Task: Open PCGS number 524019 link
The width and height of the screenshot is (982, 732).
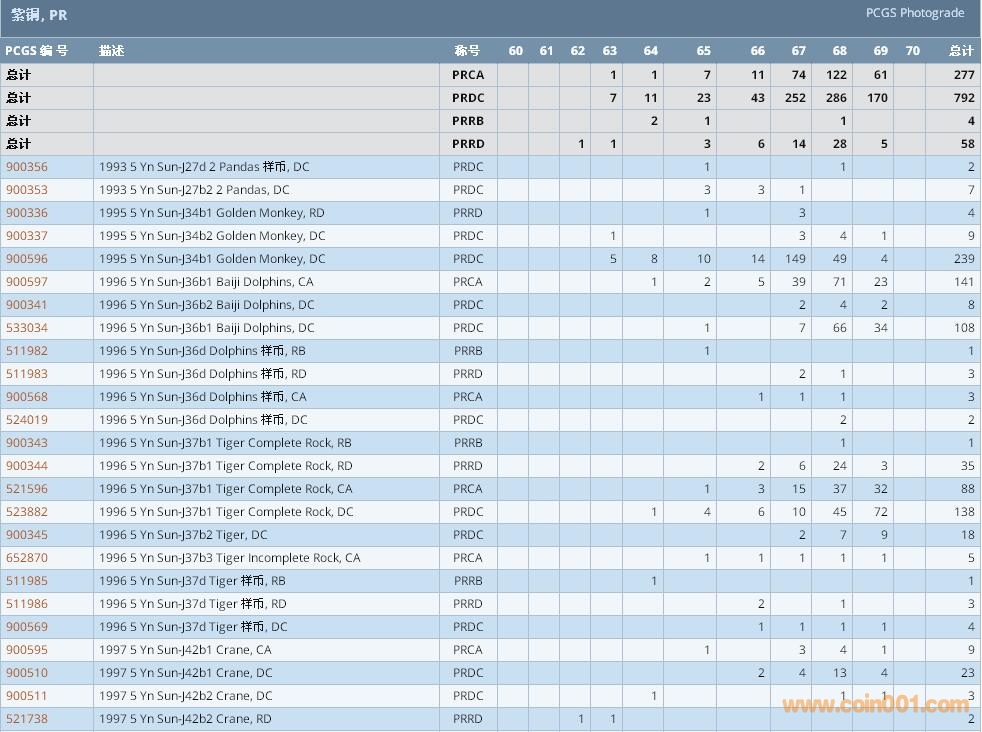Action: 27,420
